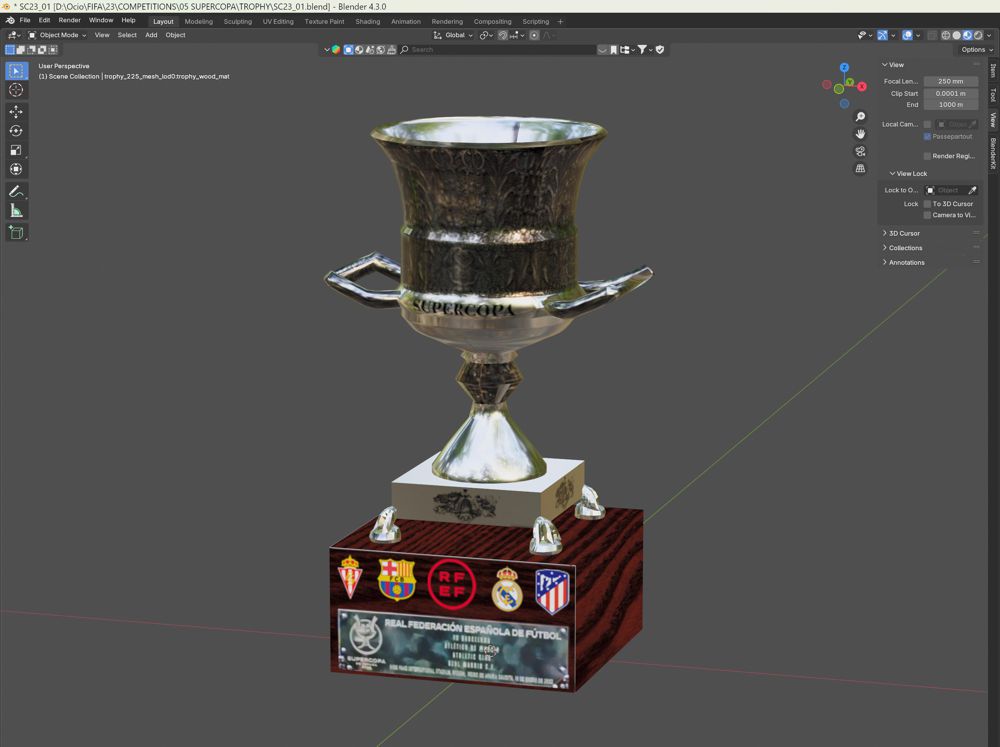Click the outliner filter funnel icon
Image resolution: width=1000 pixels, height=747 pixels.
click(642, 50)
